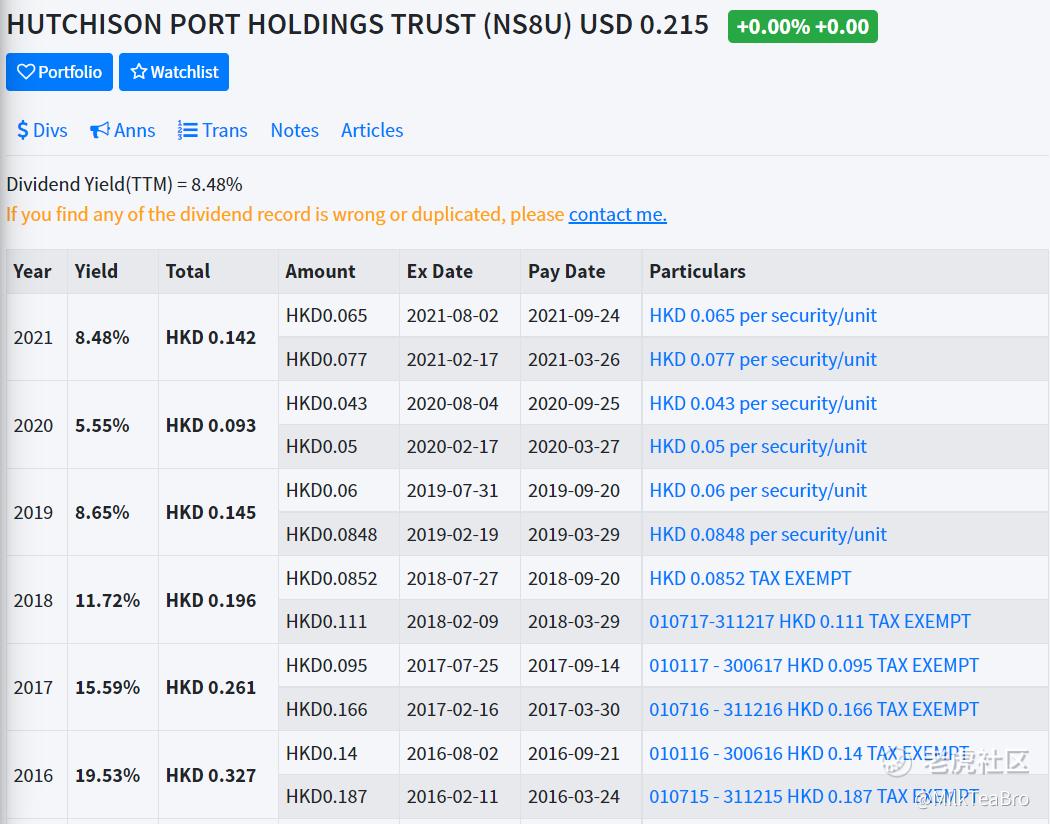Viewport: 1050px width, 824px height.
Task: Open the Divs tab
Action: (x=42, y=130)
